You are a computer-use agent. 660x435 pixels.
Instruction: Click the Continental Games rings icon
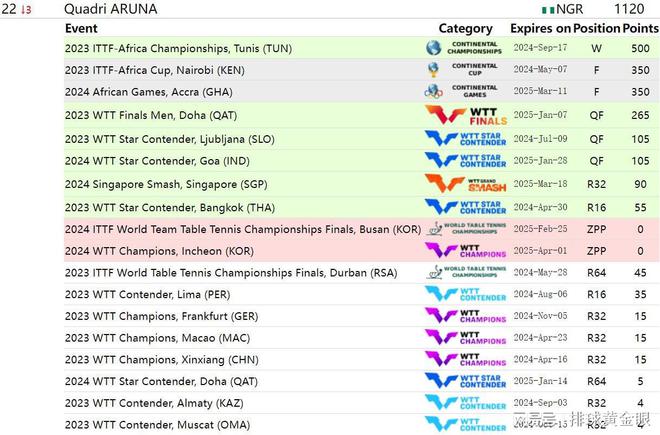433,92
